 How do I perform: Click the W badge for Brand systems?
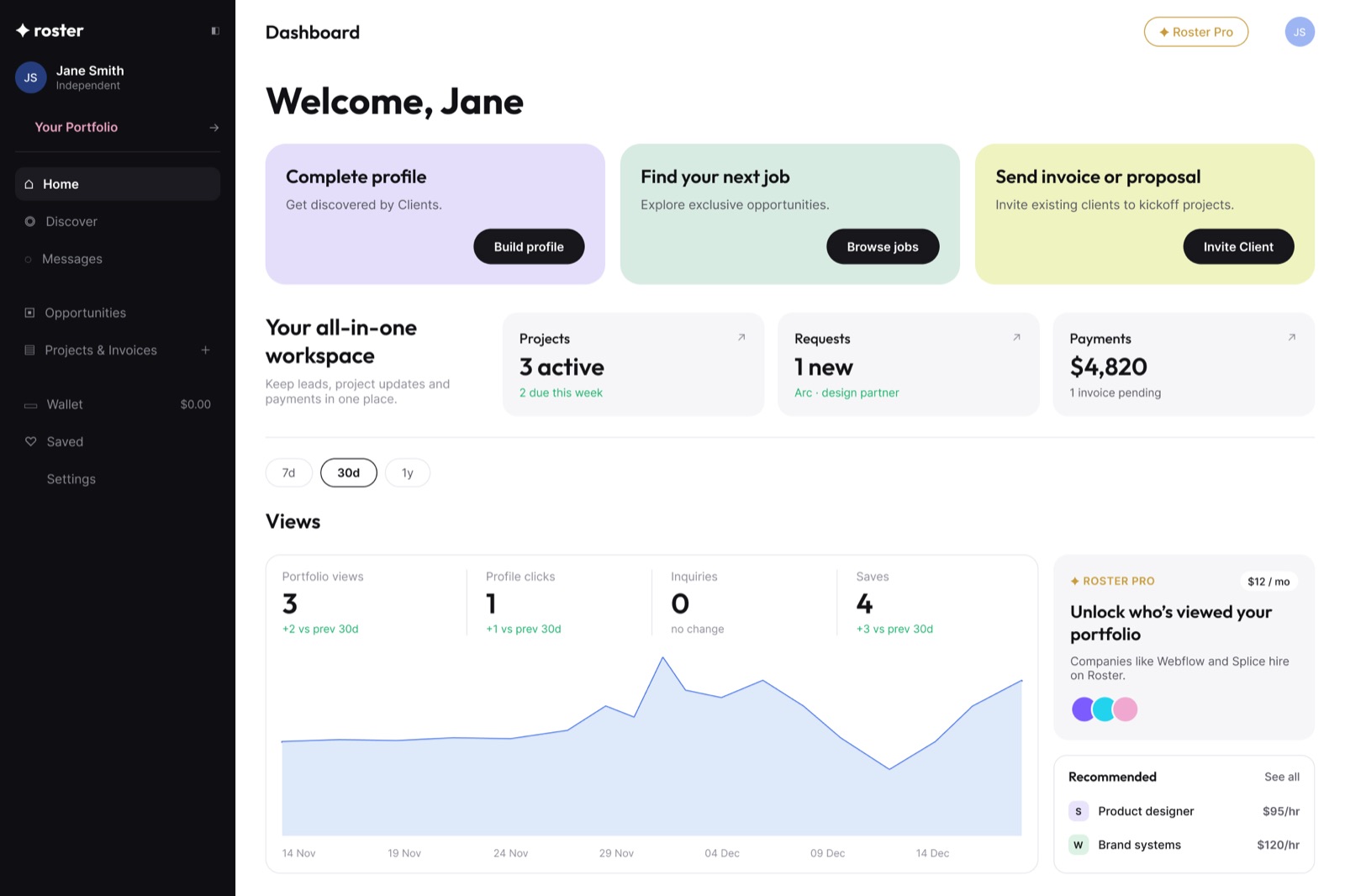point(1079,845)
